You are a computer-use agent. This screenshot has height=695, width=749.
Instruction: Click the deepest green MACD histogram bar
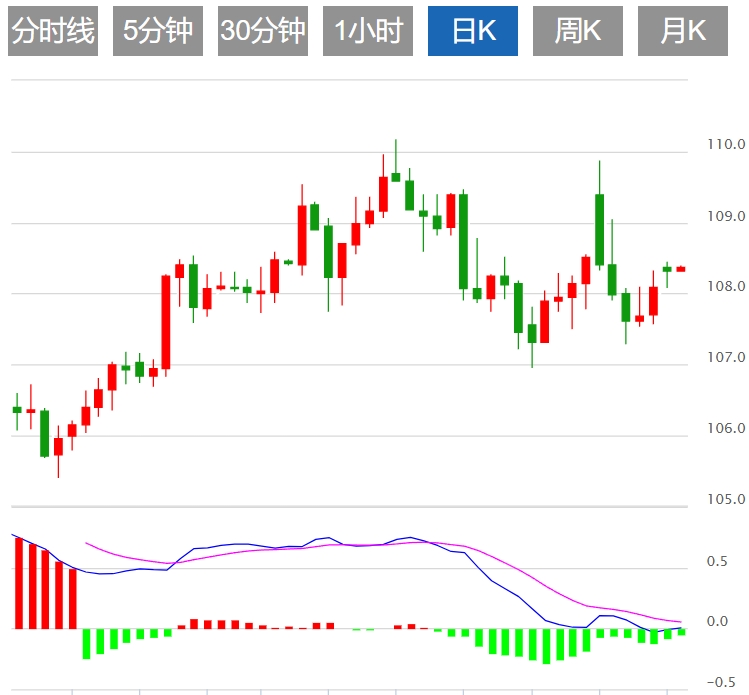[546, 646]
